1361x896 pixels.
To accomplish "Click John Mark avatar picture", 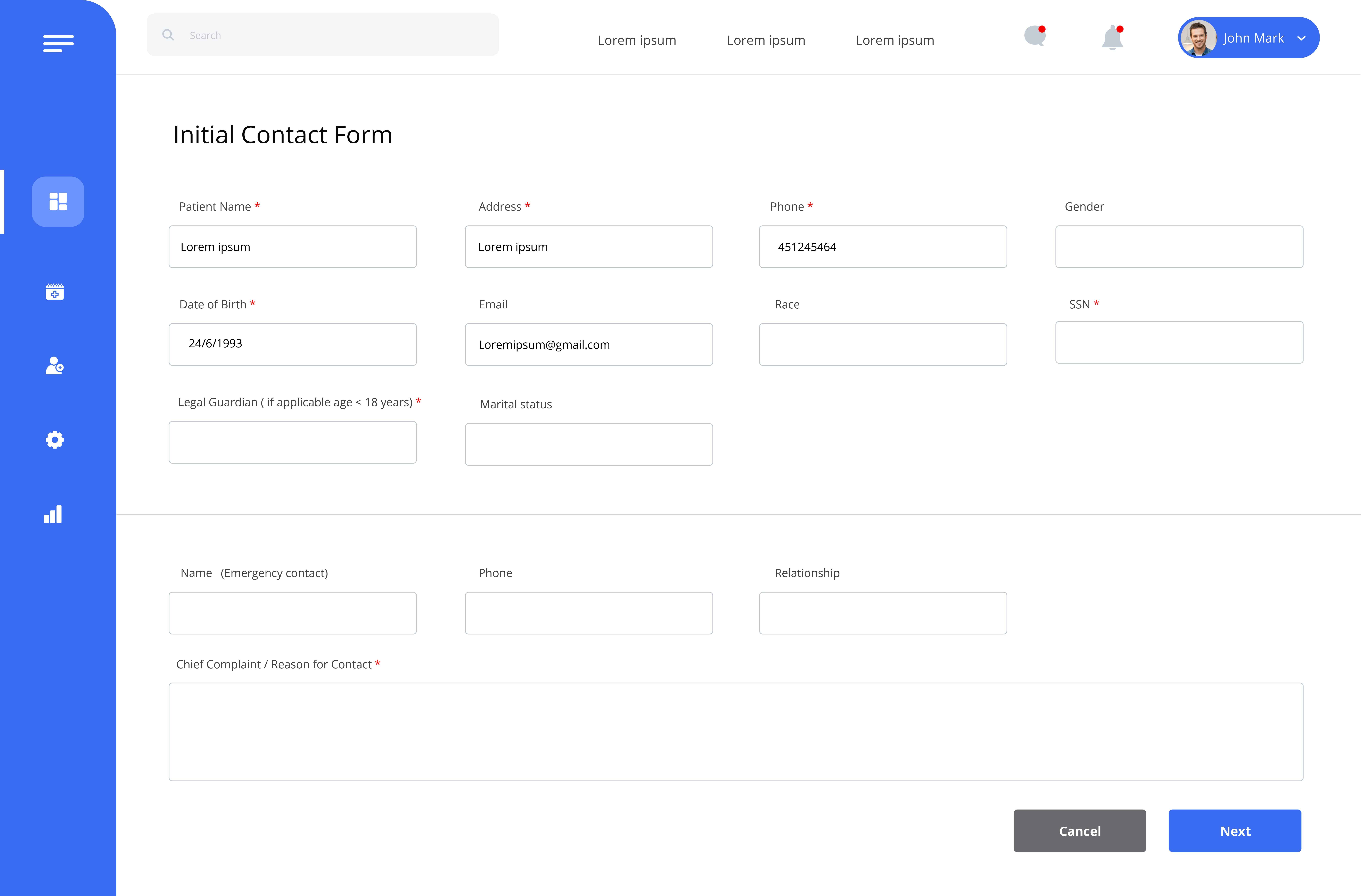I will point(1199,38).
